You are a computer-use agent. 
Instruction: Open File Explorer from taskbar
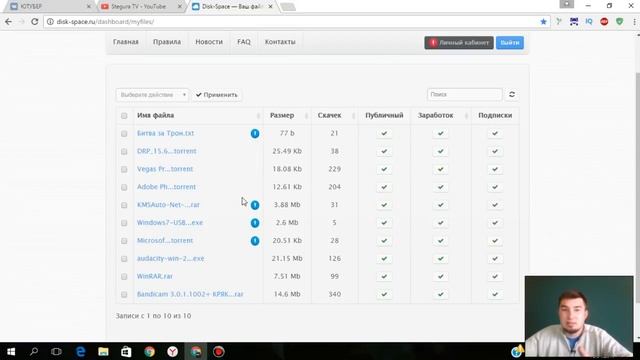point(103,351)
